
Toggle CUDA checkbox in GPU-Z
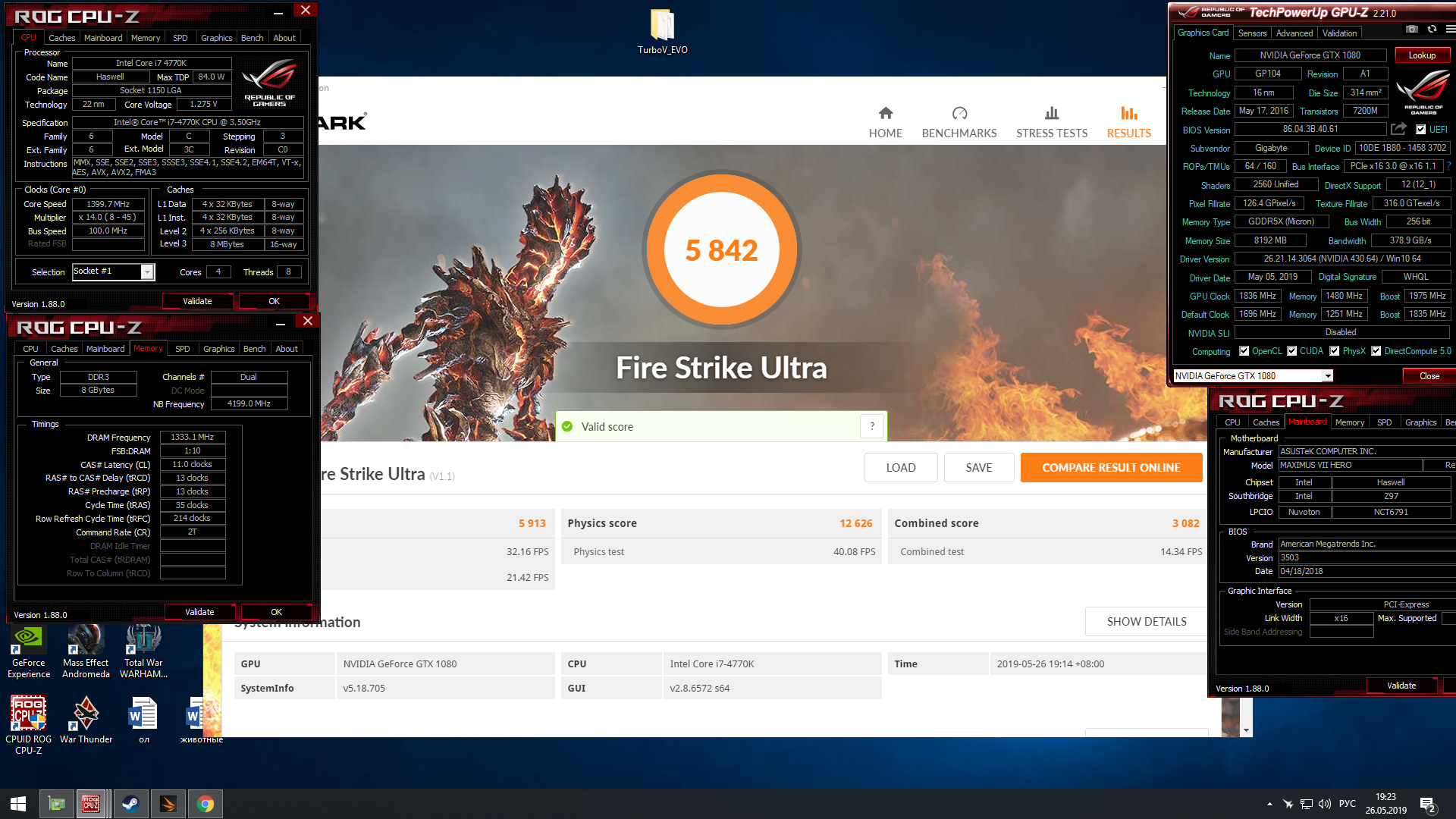[1291, 351]
